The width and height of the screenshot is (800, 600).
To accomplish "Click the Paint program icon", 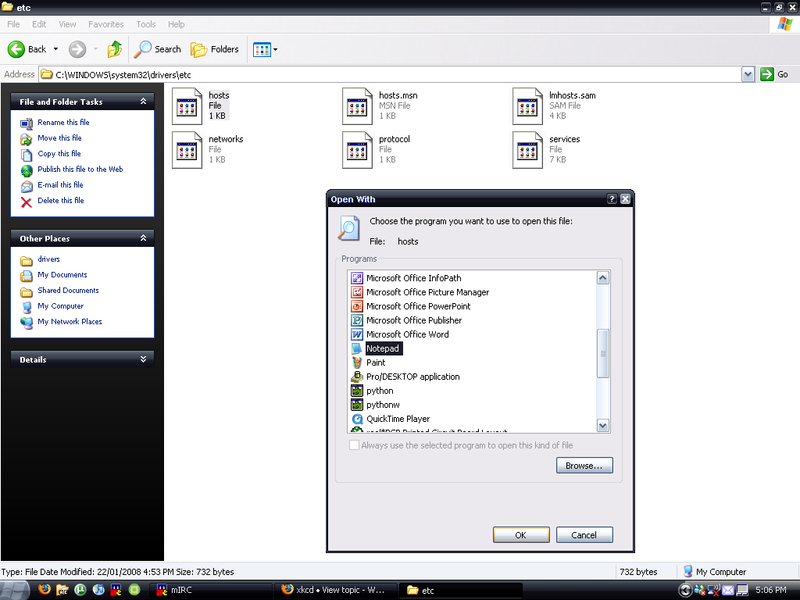I will (x=357, y=363).
